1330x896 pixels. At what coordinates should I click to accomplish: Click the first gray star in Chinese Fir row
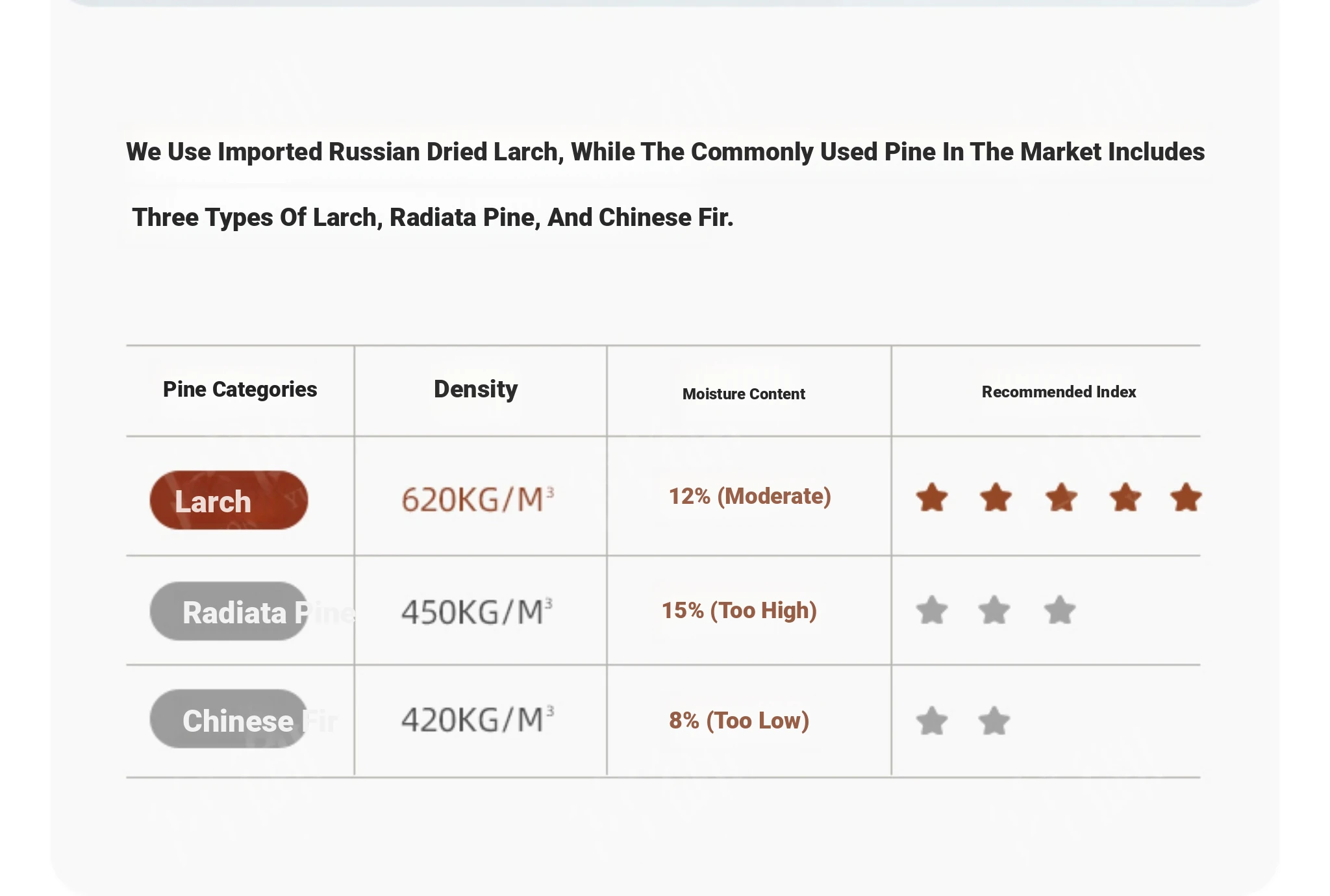click(x=932, y=721)
